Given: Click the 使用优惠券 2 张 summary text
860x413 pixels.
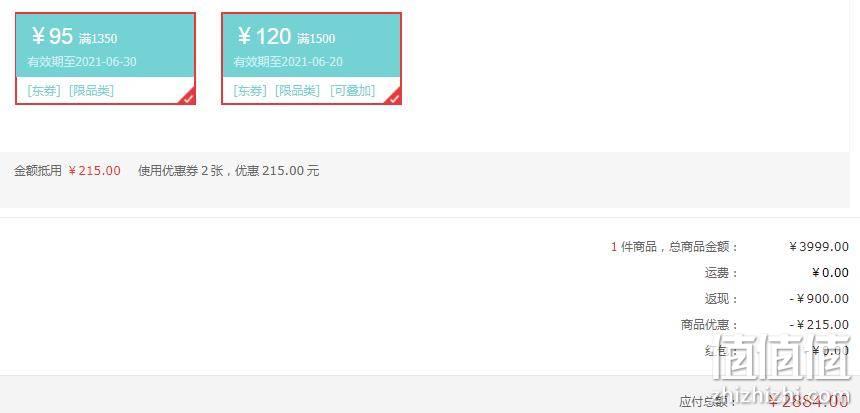Looking at the screenshot, I should (x=180, y=171).
